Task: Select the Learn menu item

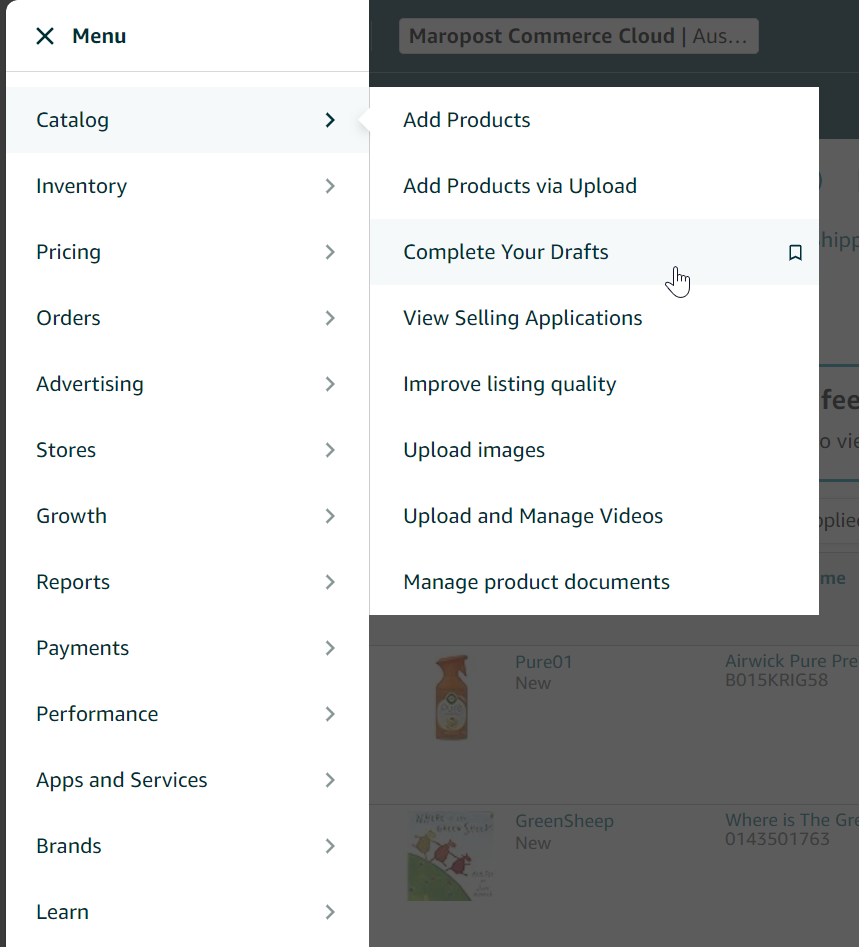Action: tap(187, 912)
